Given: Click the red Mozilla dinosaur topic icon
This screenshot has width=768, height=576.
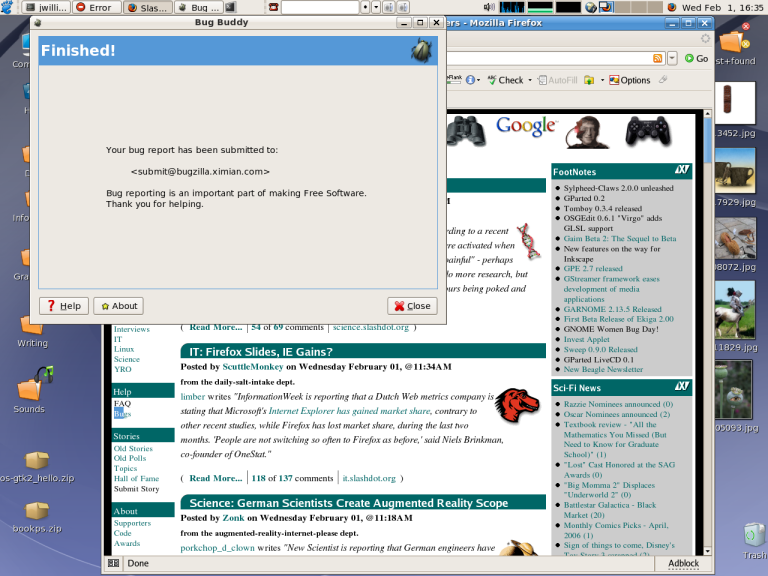Looking at the screenshot, I should tap(517, 406).
